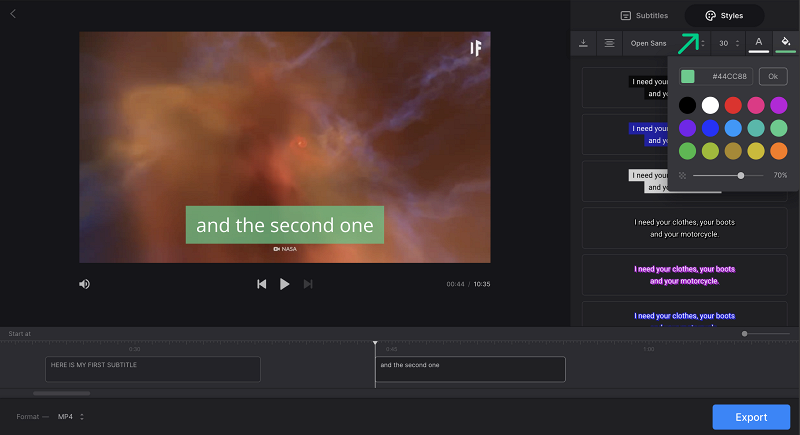Skip to next subtitle

click(308, 284)
